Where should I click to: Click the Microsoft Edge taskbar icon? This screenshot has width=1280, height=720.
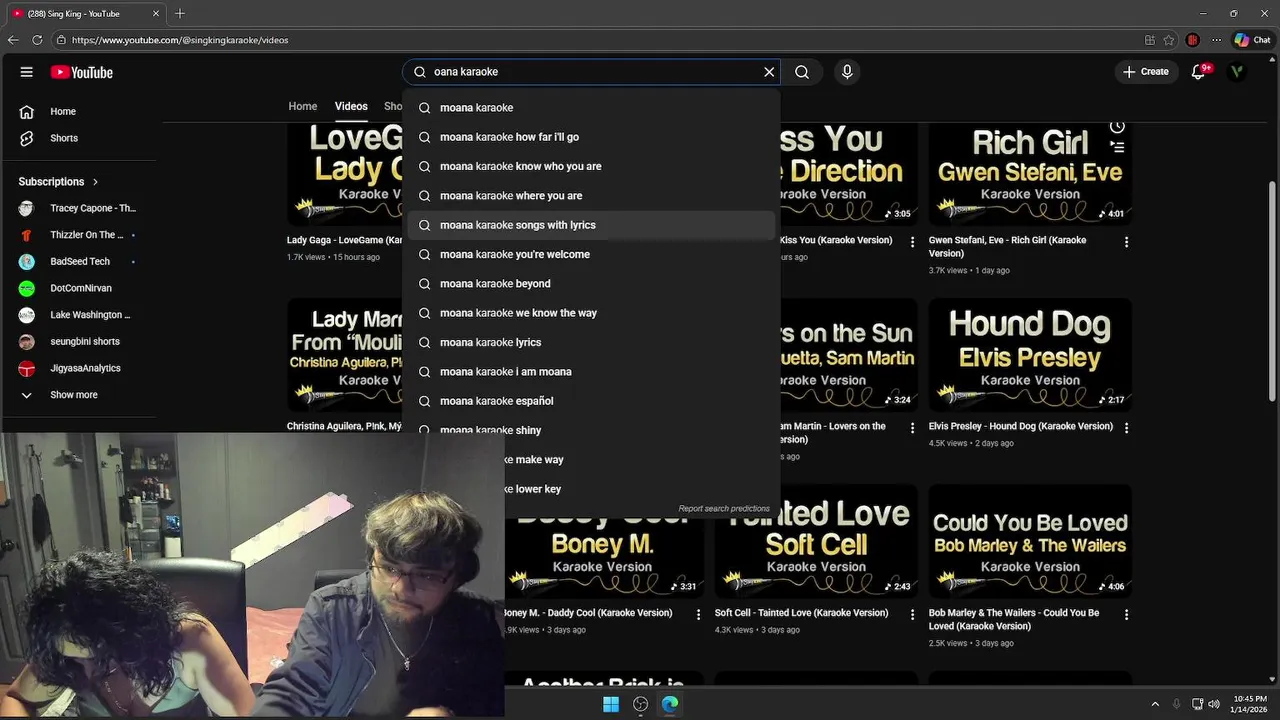[670, 704]
